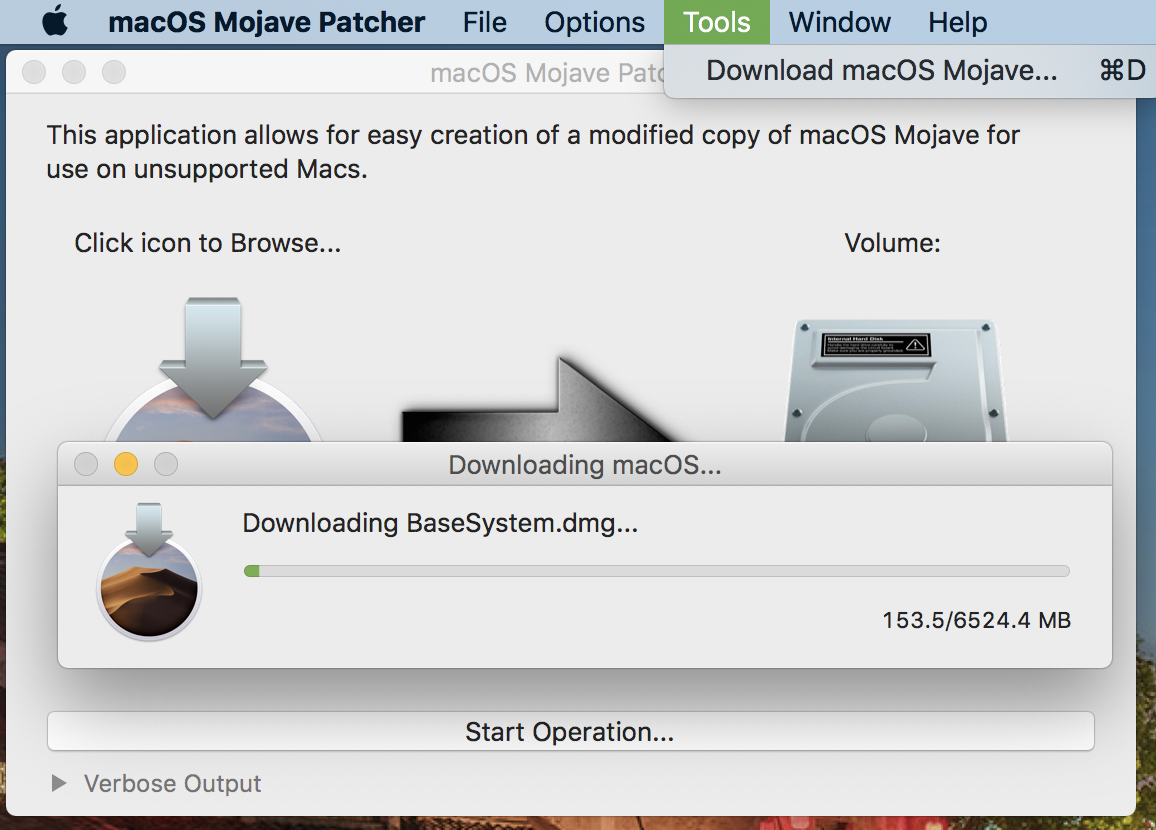
Task: Select the internal hard disk volume icon
Action: tap(895, 380)
